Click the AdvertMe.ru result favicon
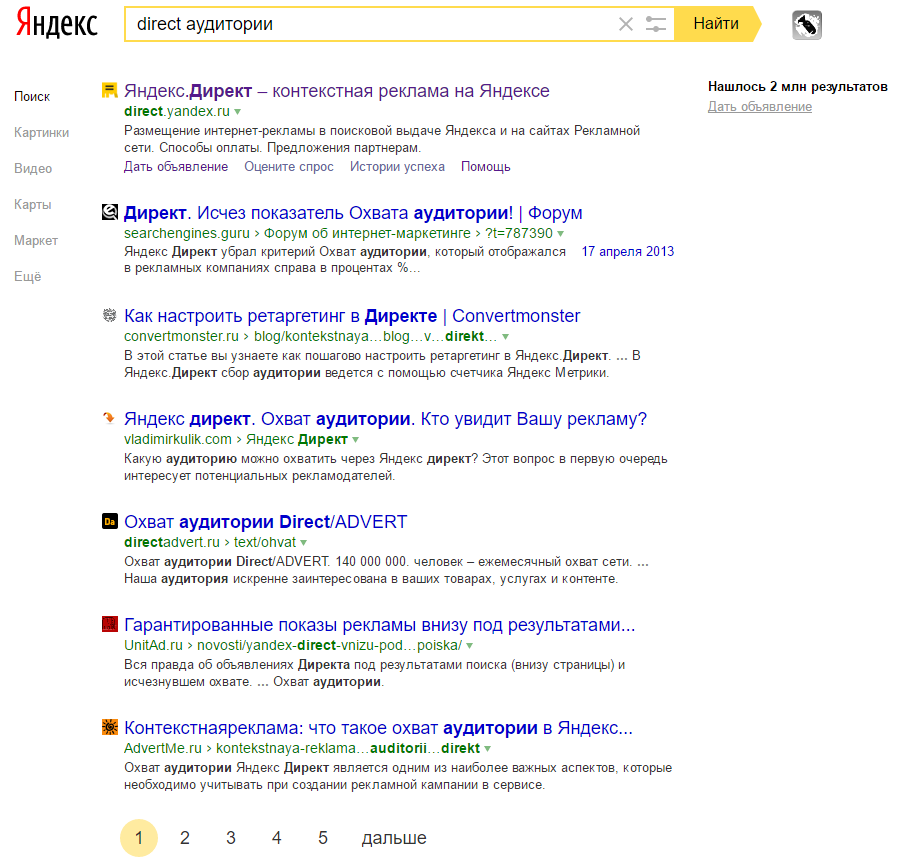 click(x=109, y=727)
